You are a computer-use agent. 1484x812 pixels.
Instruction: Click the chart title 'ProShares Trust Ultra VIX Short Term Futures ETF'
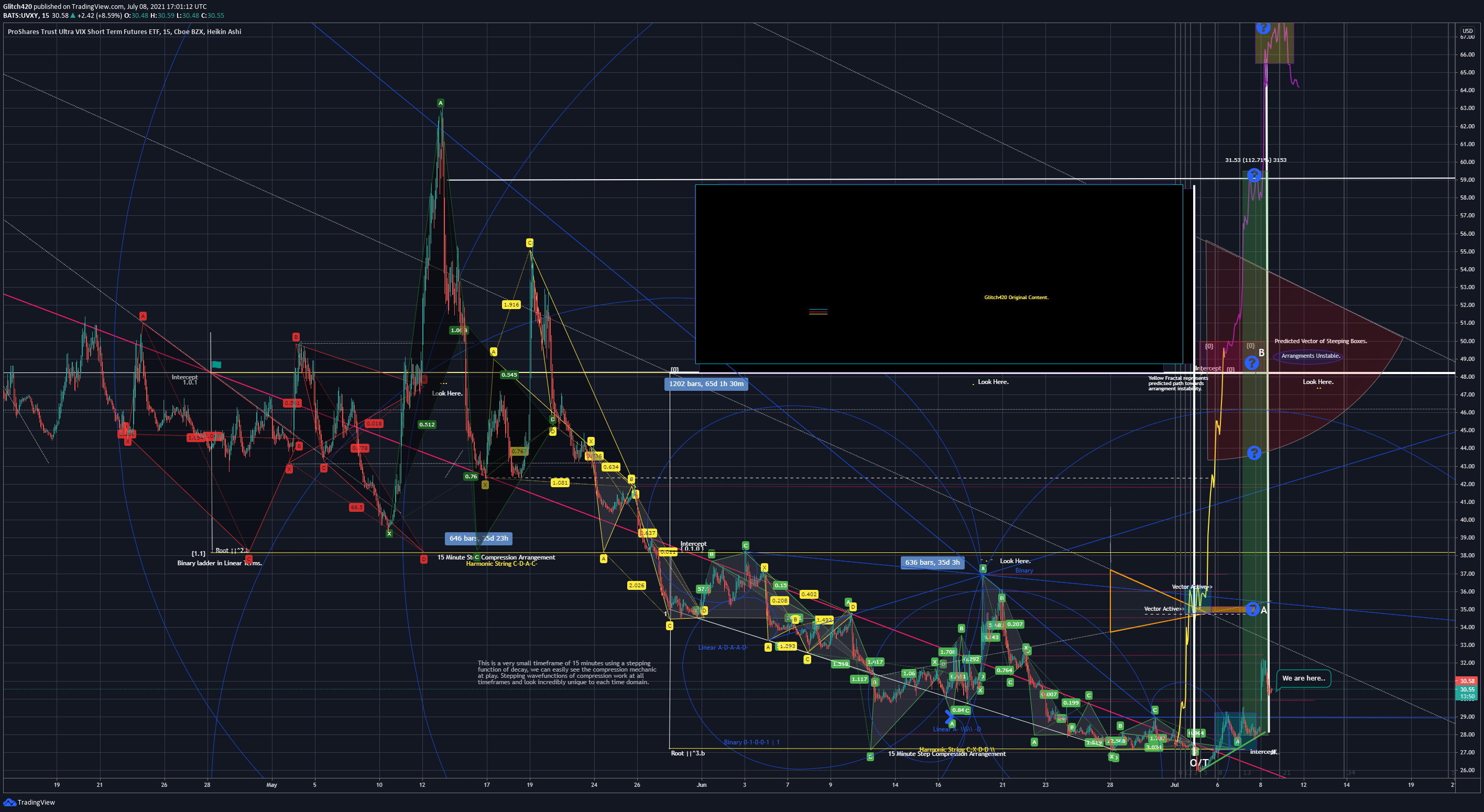(x=83, y=31)
